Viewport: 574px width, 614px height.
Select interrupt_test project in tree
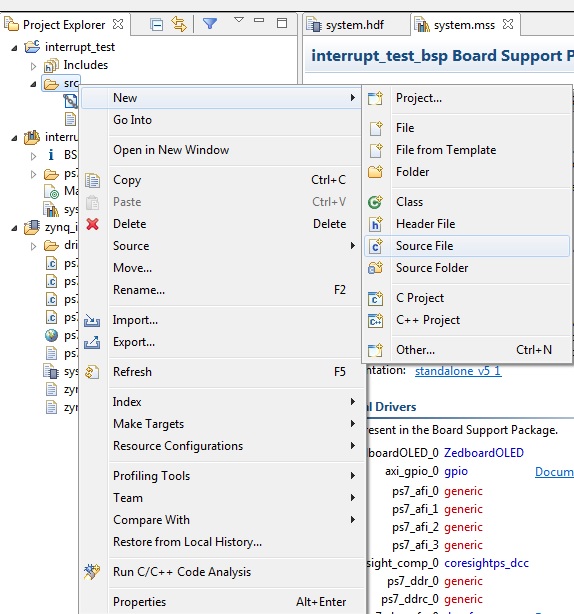tap(70, 47)
